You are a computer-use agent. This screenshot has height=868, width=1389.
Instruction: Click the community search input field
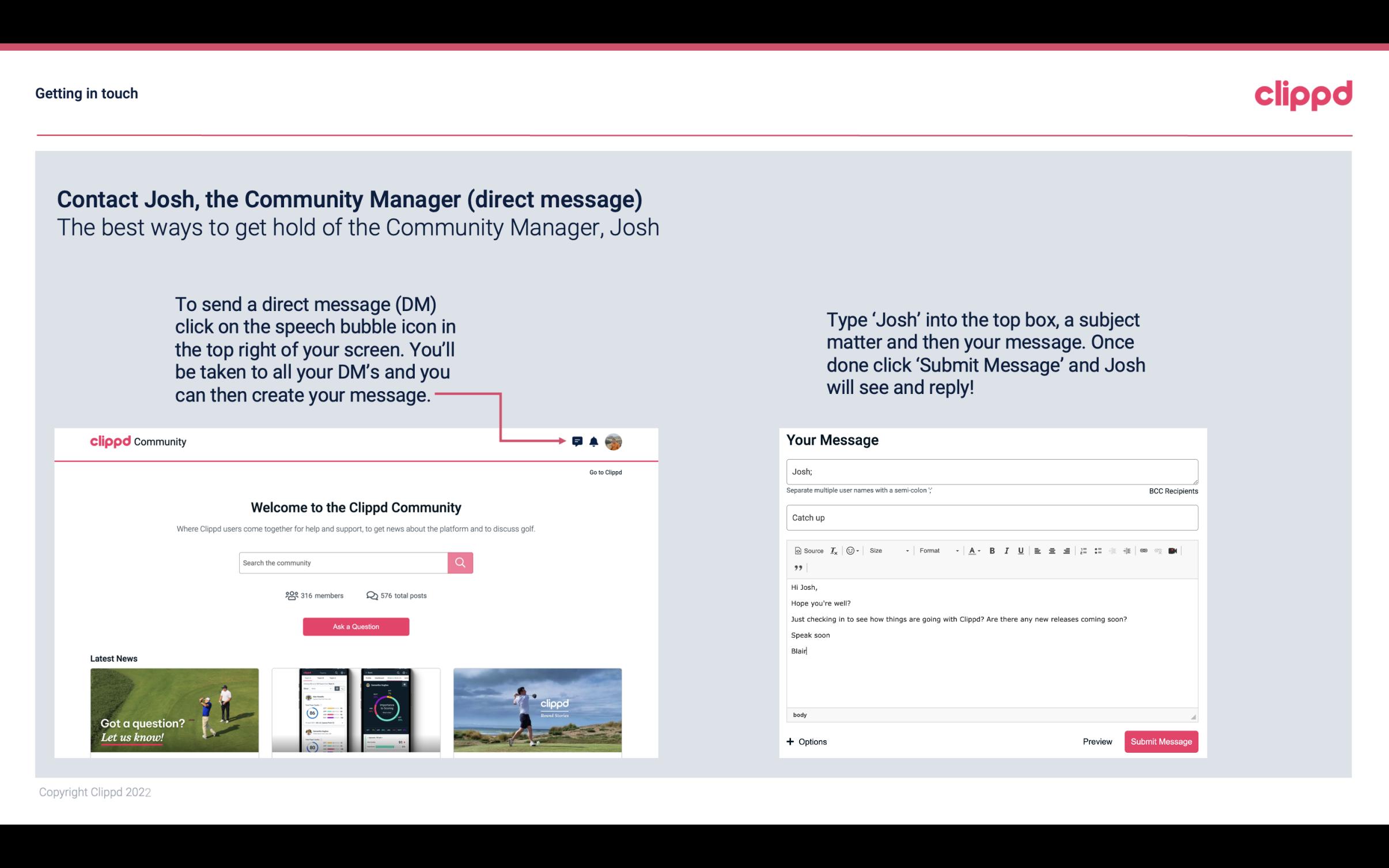click(x=343, y=562)
